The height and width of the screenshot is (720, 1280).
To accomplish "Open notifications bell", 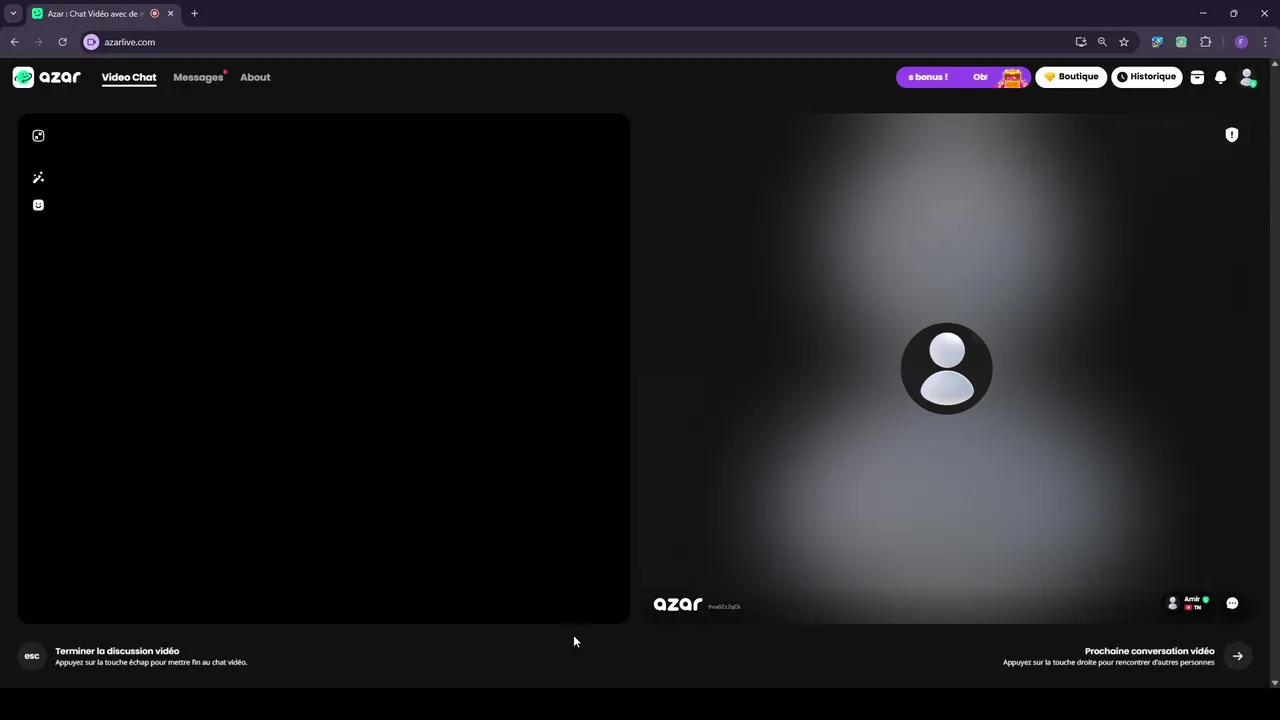I will [x=1220, y=77].
